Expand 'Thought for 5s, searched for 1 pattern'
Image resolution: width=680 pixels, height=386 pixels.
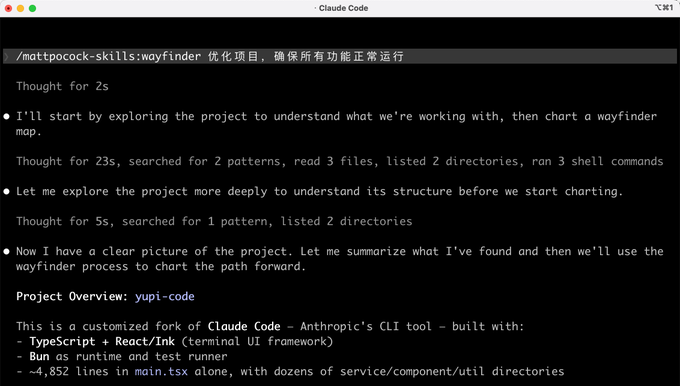[214, 221]
